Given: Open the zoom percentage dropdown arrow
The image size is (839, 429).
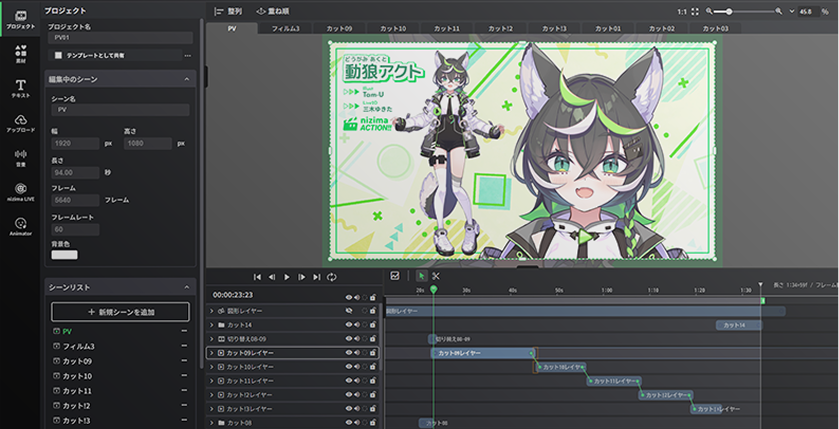Looking at the screenshot, I should 792,11.
